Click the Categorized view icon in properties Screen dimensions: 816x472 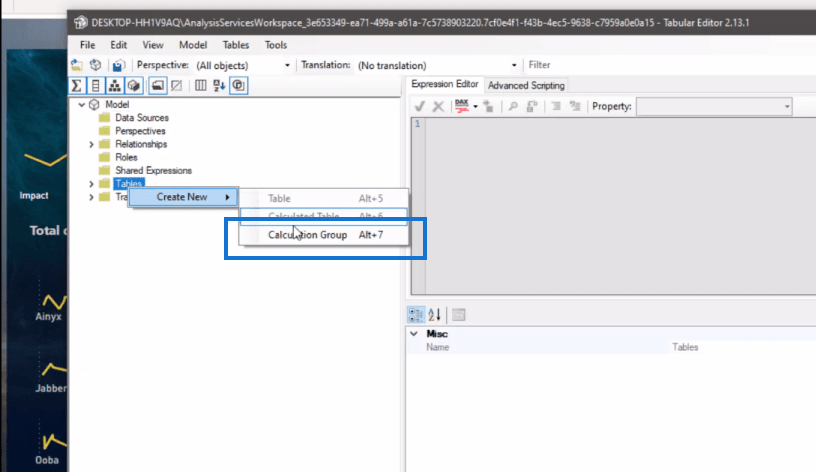click(416, 314)
